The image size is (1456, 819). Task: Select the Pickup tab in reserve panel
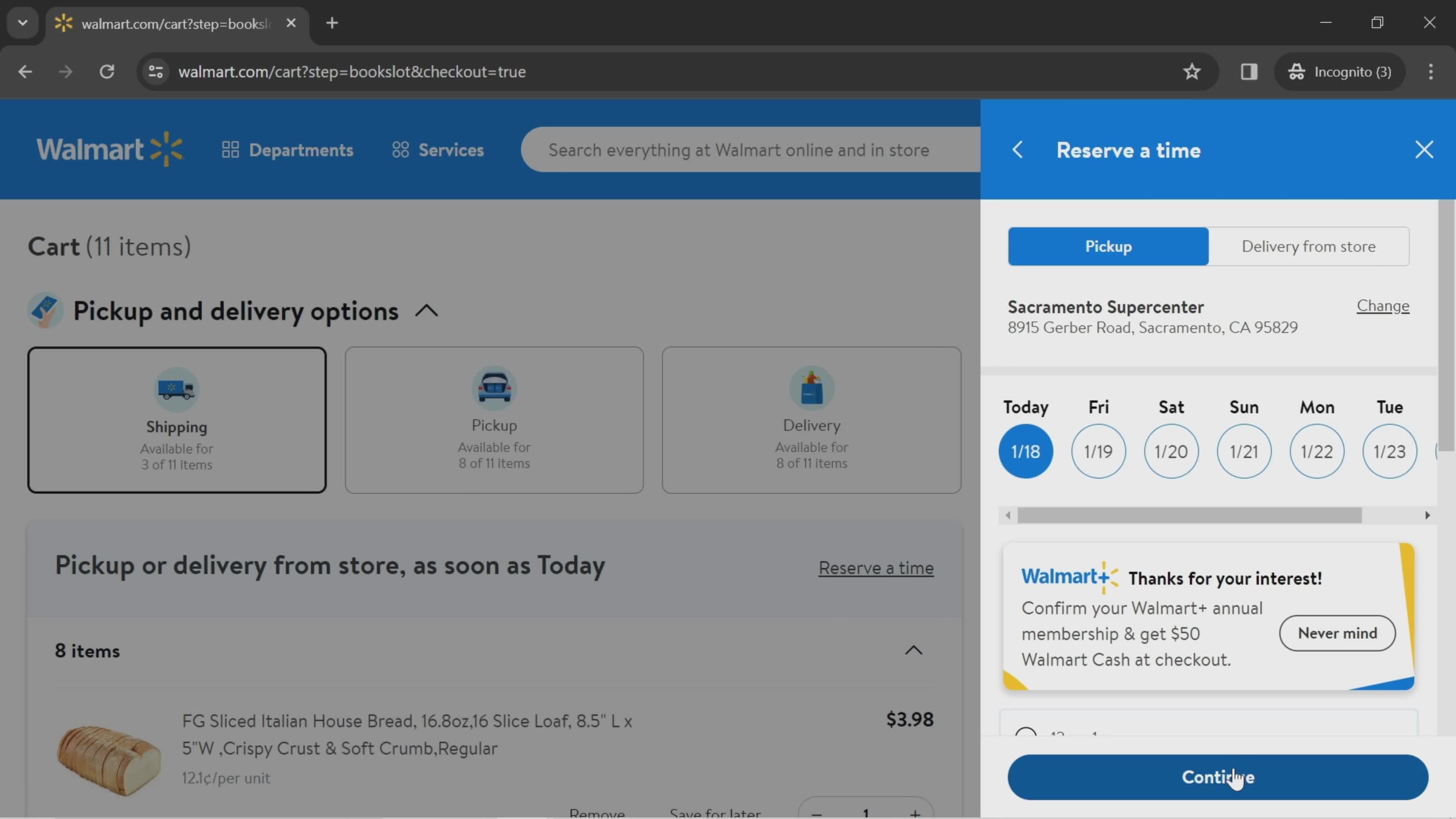[x=1108, y=246]
